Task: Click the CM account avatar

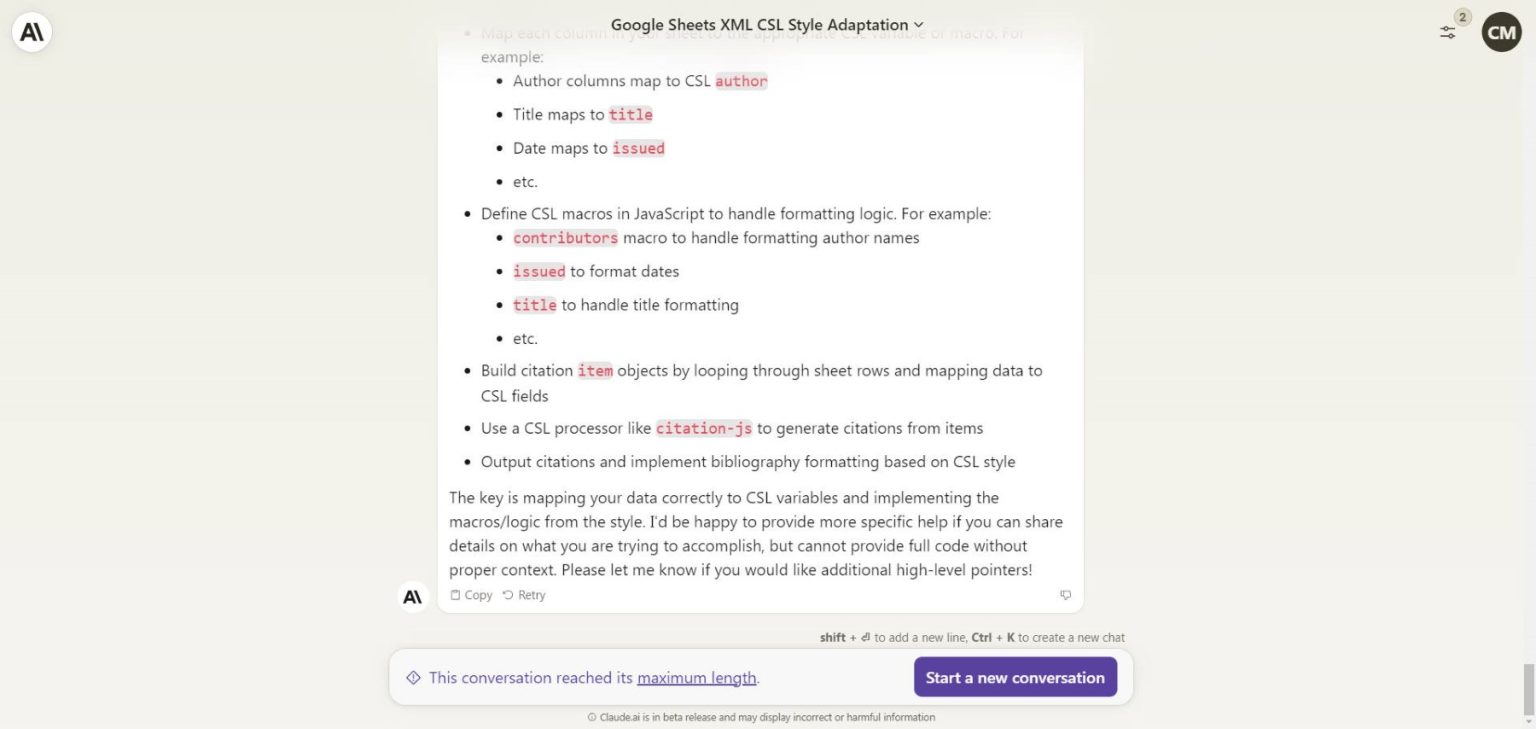Action: [x=1500, y=31]
